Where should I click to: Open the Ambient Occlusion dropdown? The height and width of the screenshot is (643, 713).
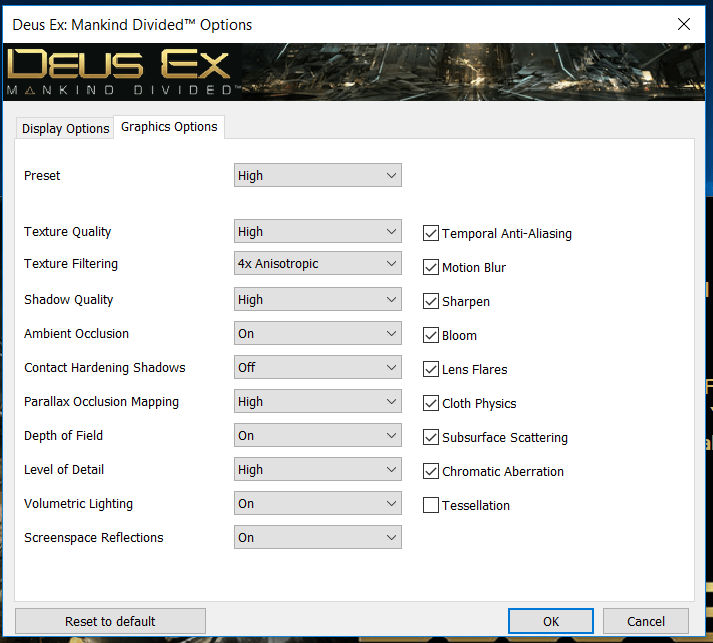point(317,334)
